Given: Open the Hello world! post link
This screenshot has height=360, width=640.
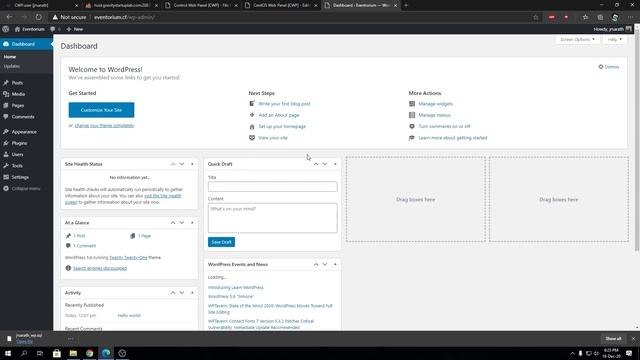Looking at the screenshot, I should click(129, 316).
